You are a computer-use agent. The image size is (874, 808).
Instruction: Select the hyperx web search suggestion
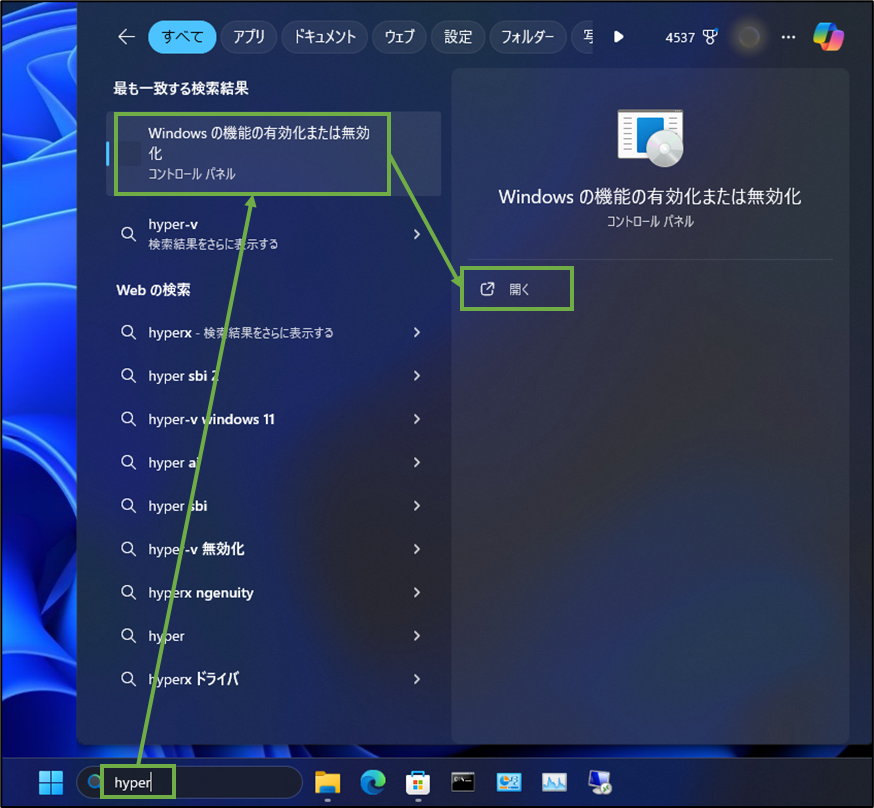point(273,333)
